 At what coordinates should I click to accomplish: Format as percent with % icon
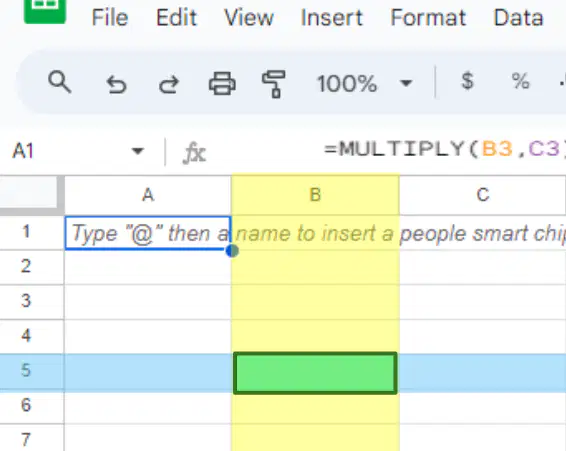click(x=521, y=81)
